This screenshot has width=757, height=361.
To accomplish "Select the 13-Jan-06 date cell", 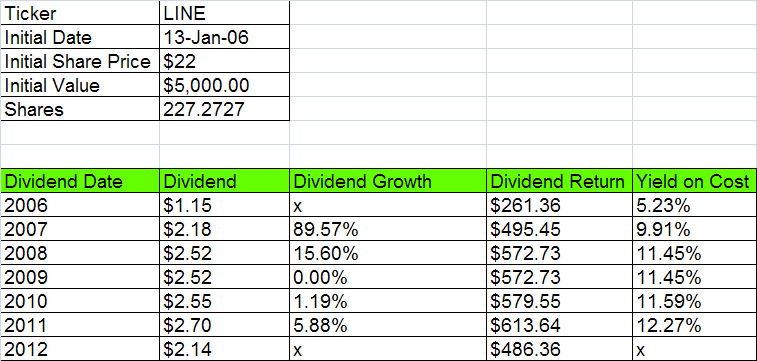I will point(224,37).
